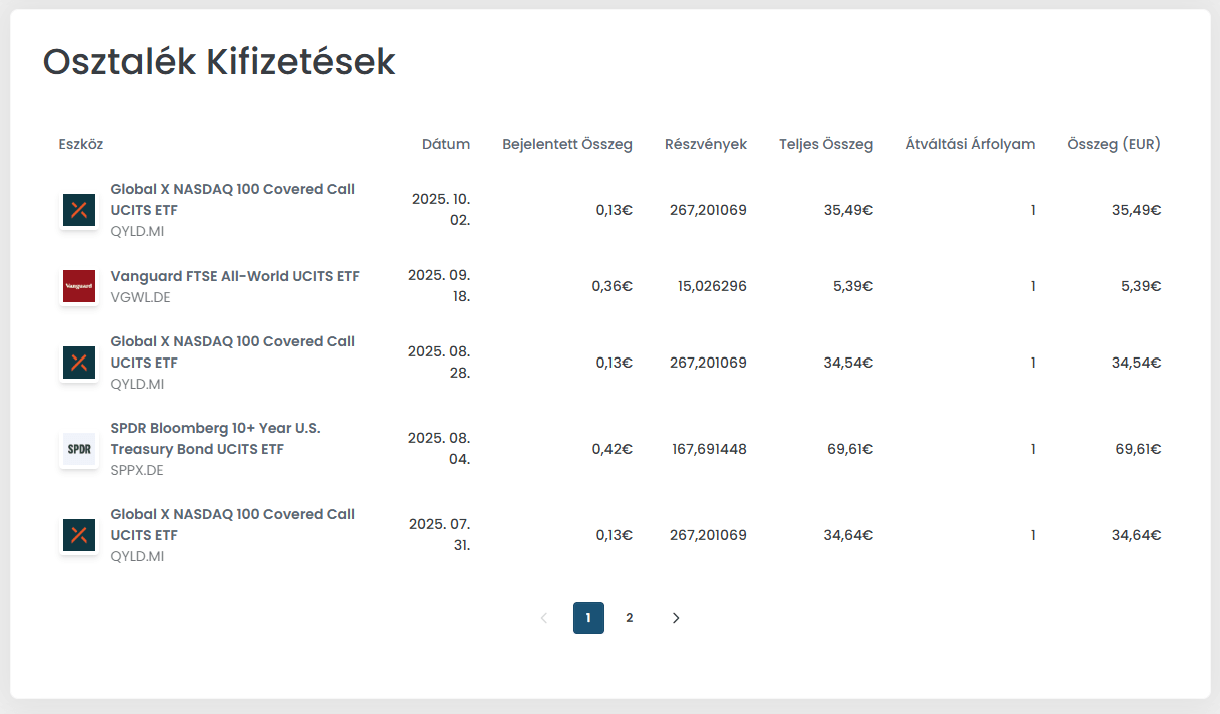Image resolution: width=1220 pixels, height=714 pixels.
Task: Click the Vanguard logo icon
Action: click(79, 286)
